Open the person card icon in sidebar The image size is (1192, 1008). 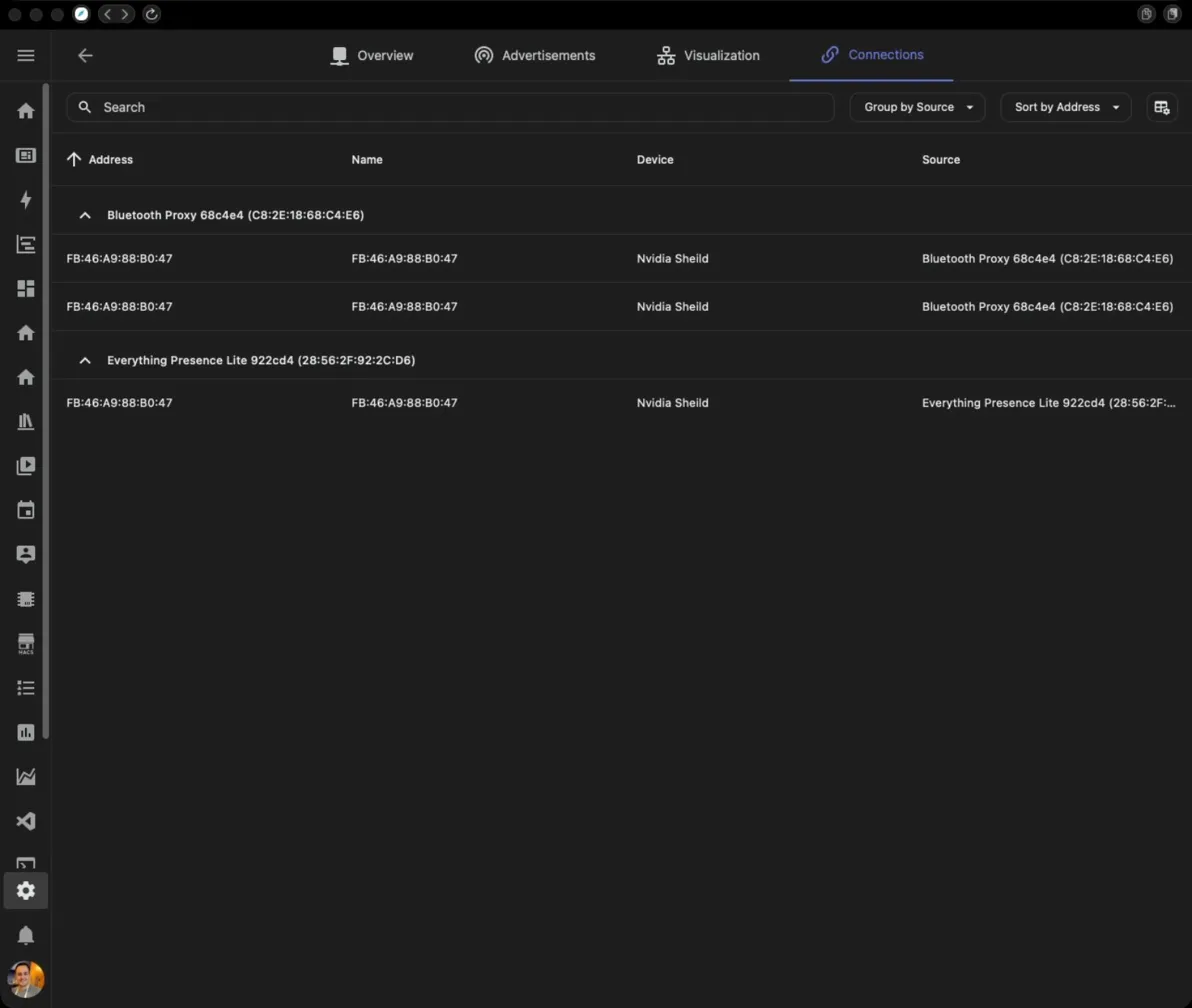(26, 554)
